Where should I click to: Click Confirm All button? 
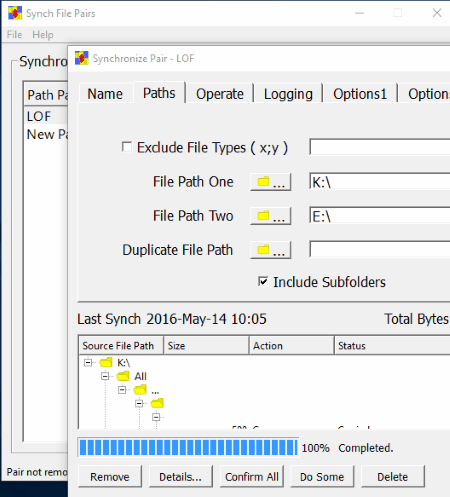point(252,477)
